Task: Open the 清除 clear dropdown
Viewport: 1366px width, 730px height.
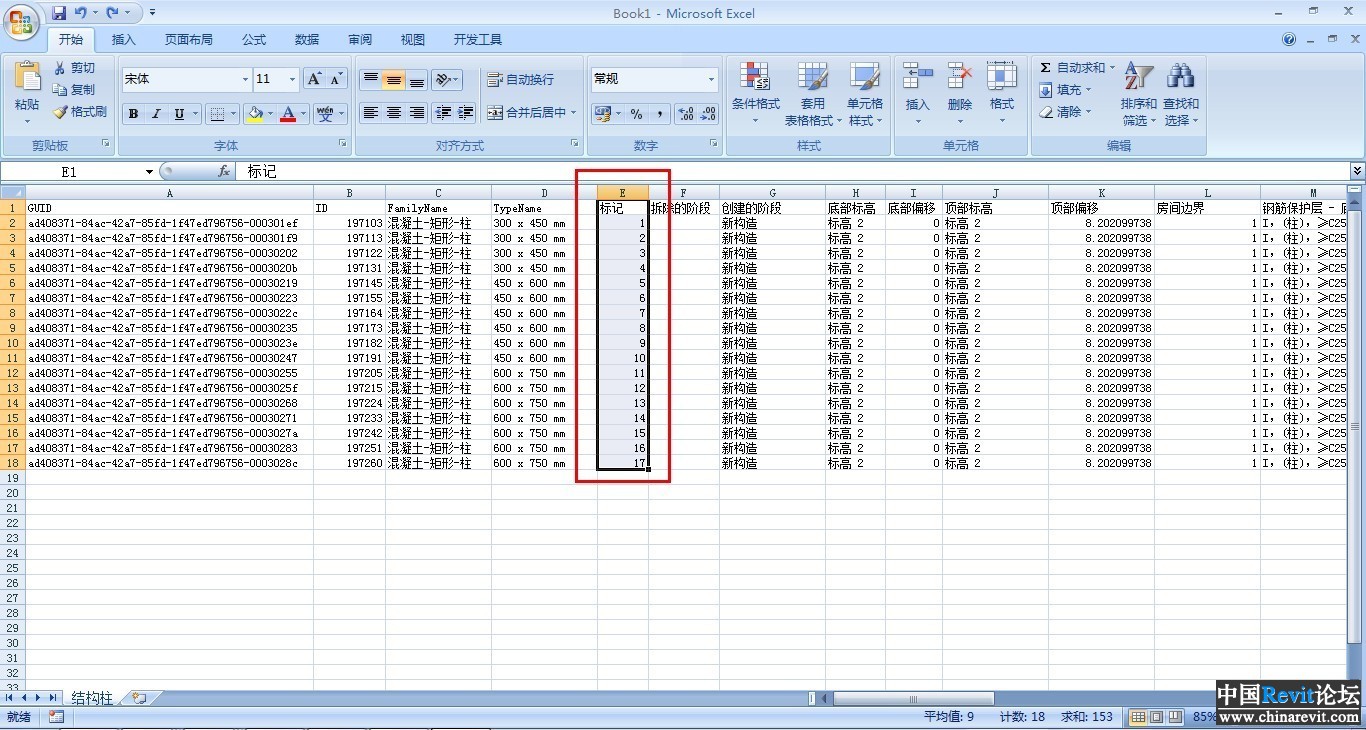Action: (x=1065, y=112)
